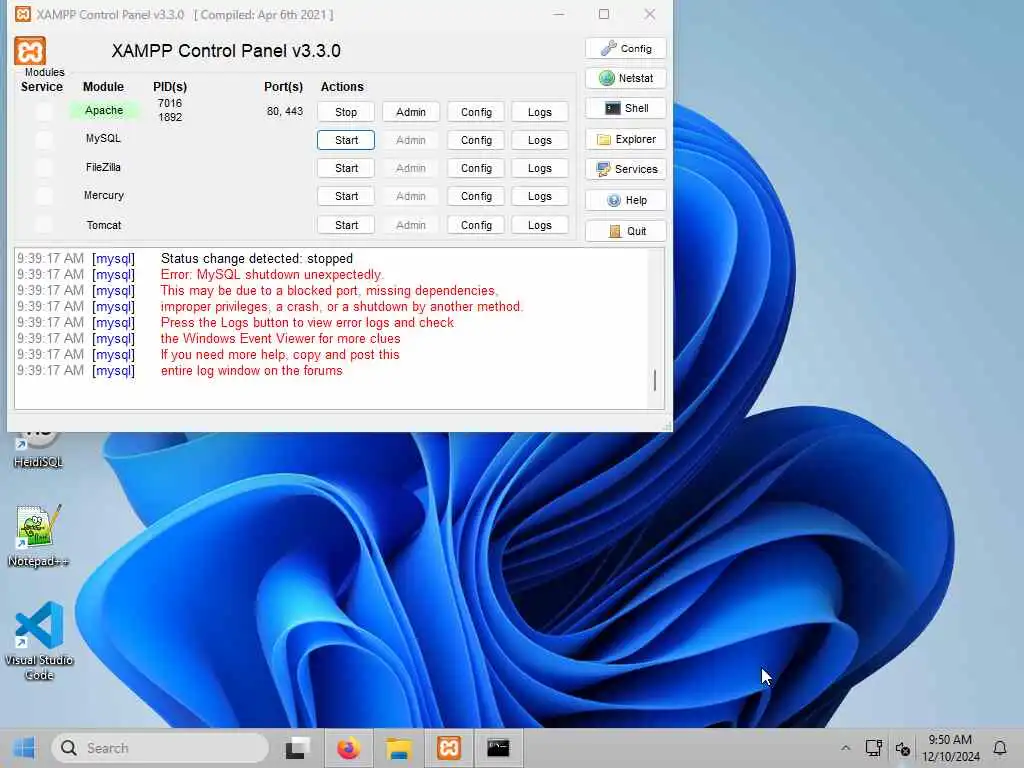Open Notepad++ desktop shortcut
The width and height of the screenshot is (1024, 768).
[x=38, y=536]
